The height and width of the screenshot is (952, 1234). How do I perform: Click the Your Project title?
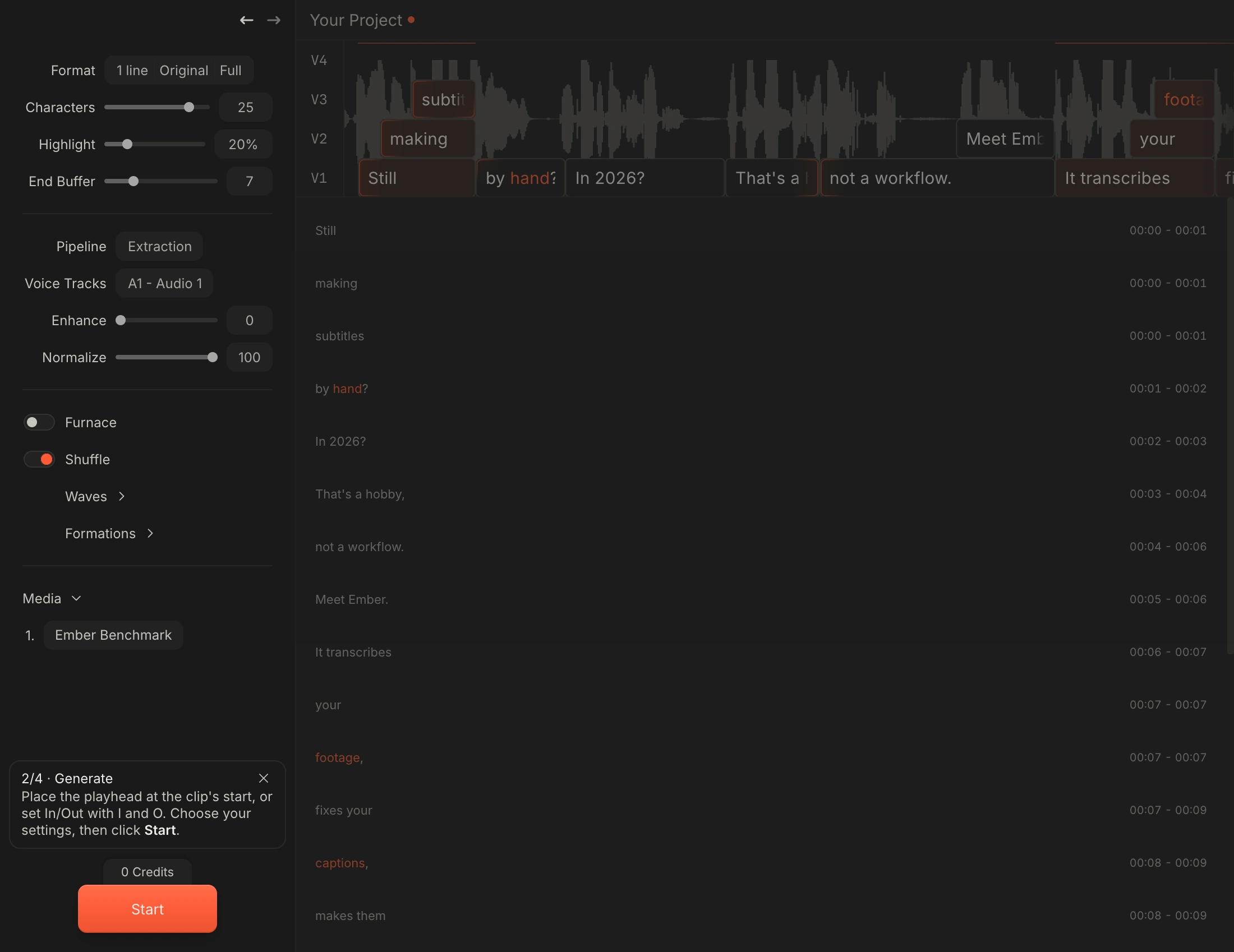click(356, 20)
